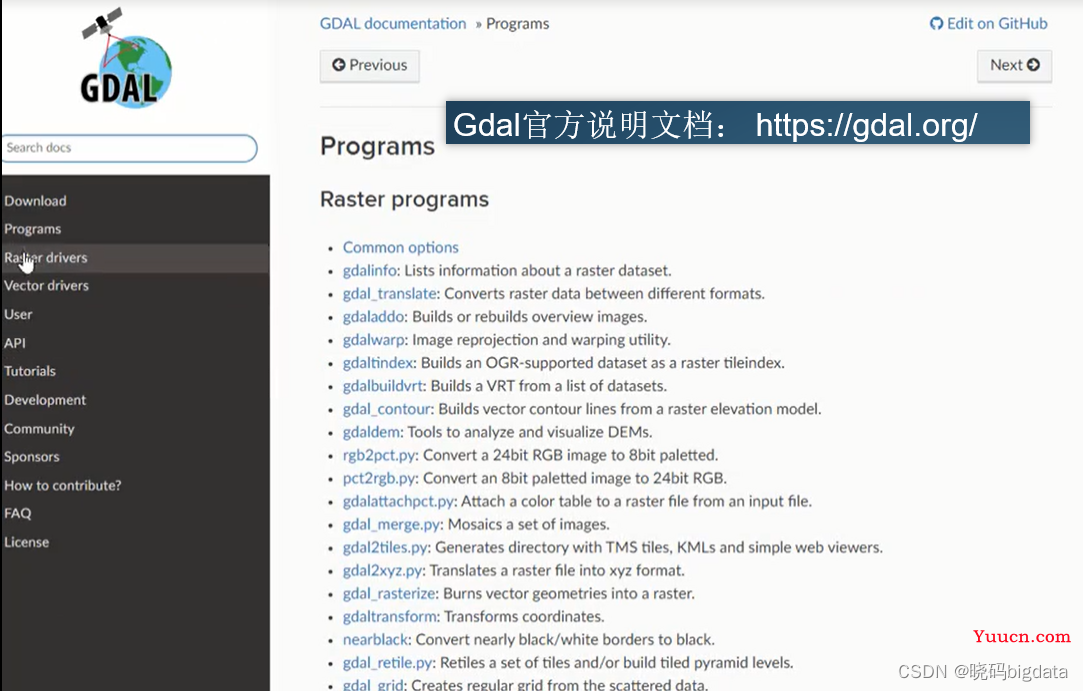Open Edit on GitHub link

coord(989,24)
